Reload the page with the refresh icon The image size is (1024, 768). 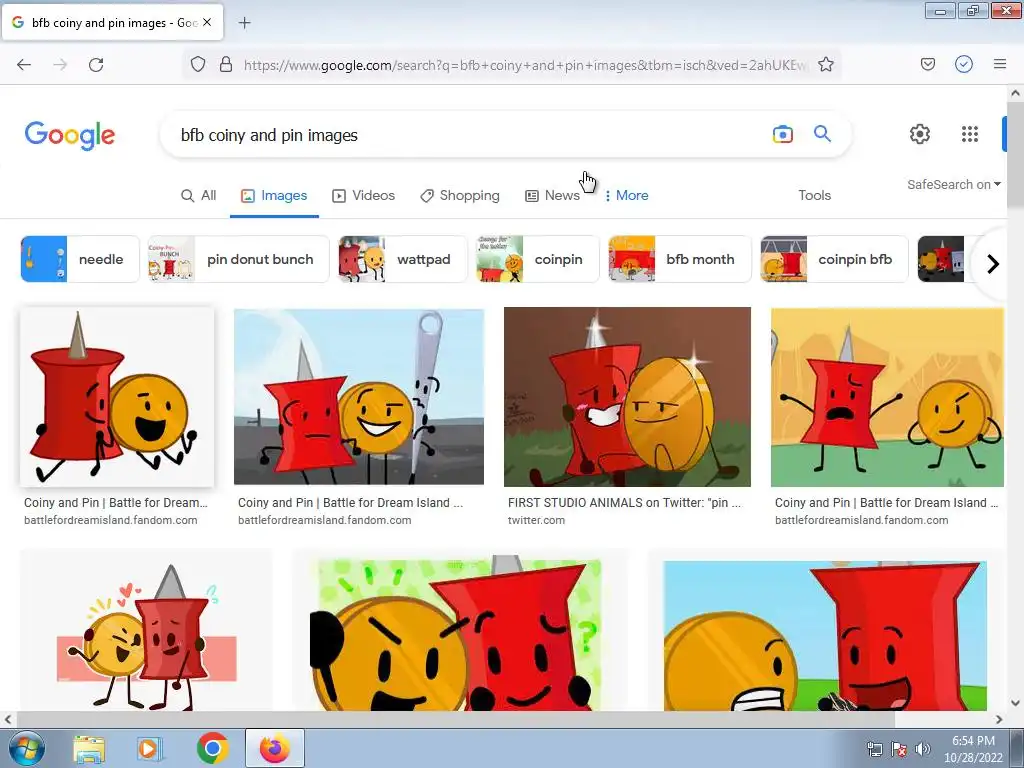pos(96,64)
